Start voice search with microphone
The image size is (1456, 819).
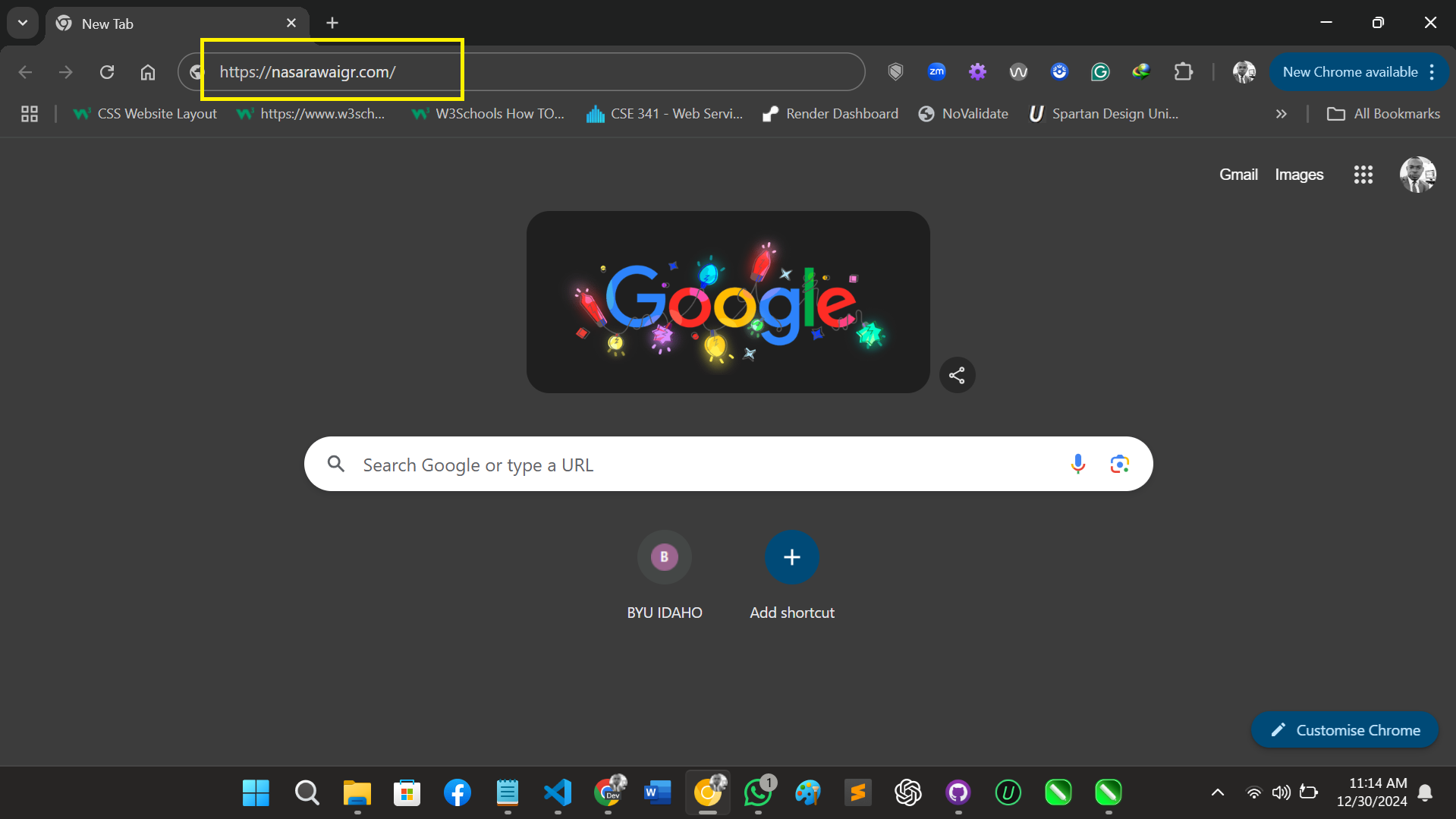[1077, 464]
